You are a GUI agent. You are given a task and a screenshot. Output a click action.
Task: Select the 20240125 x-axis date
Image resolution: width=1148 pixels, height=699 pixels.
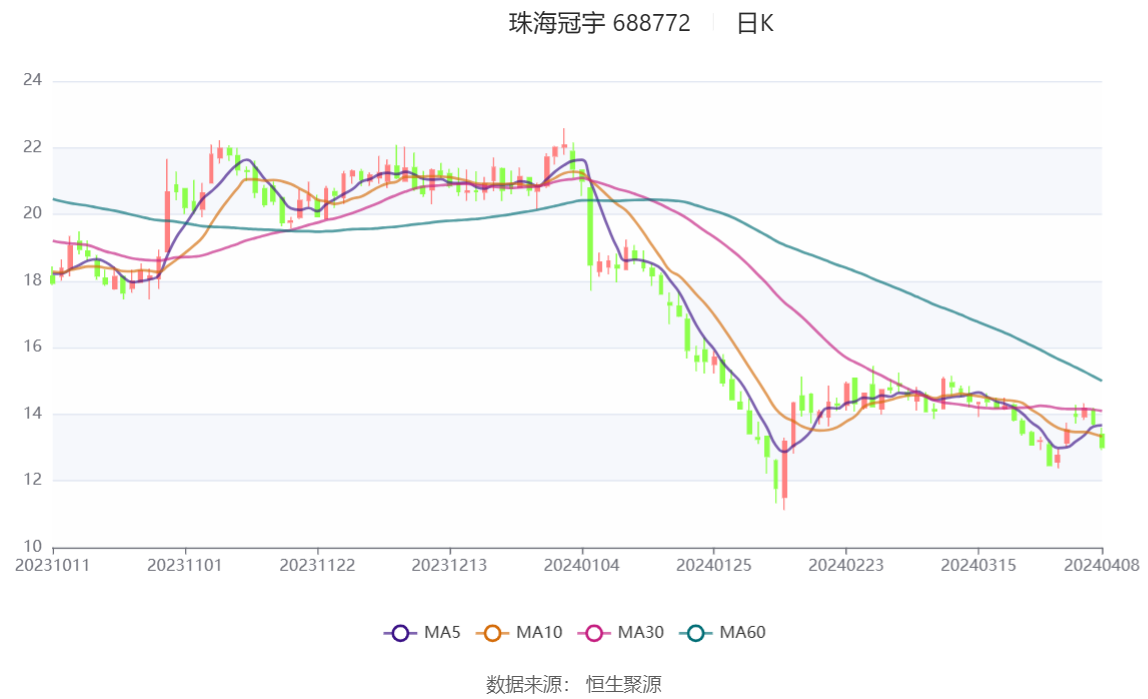[x=713, y=565]
